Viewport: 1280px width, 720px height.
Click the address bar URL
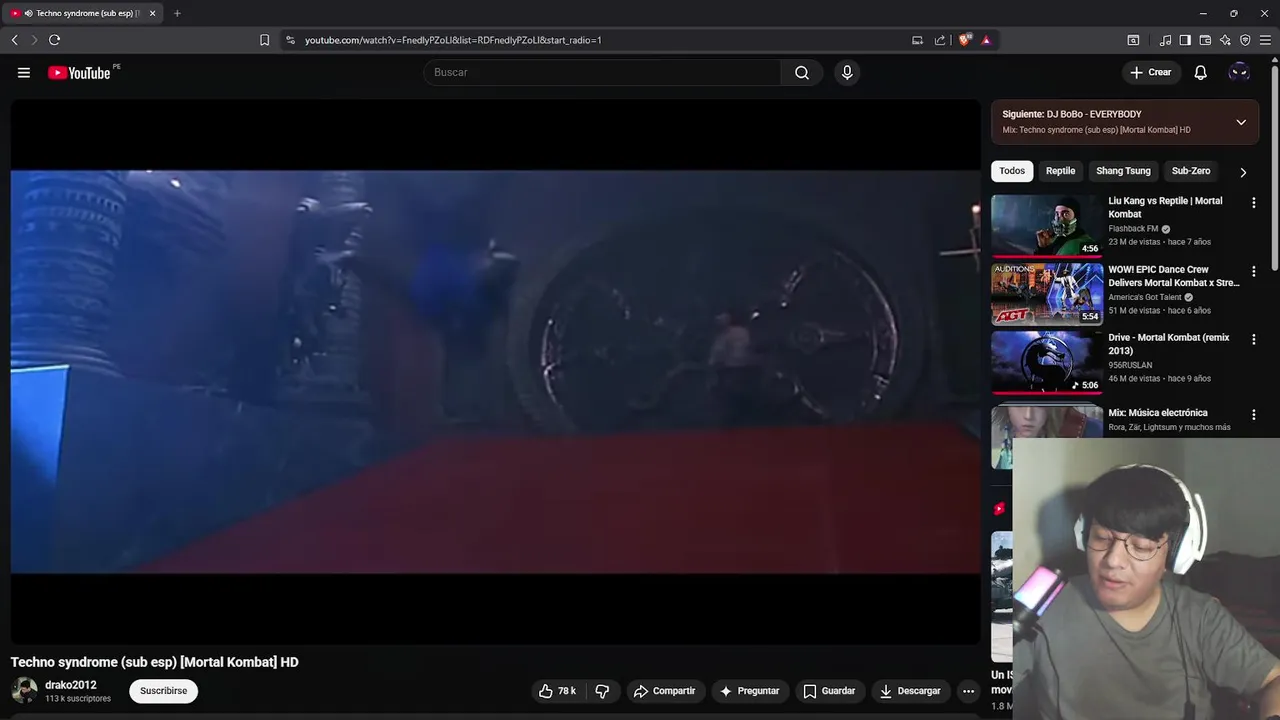tap(453, 40)
